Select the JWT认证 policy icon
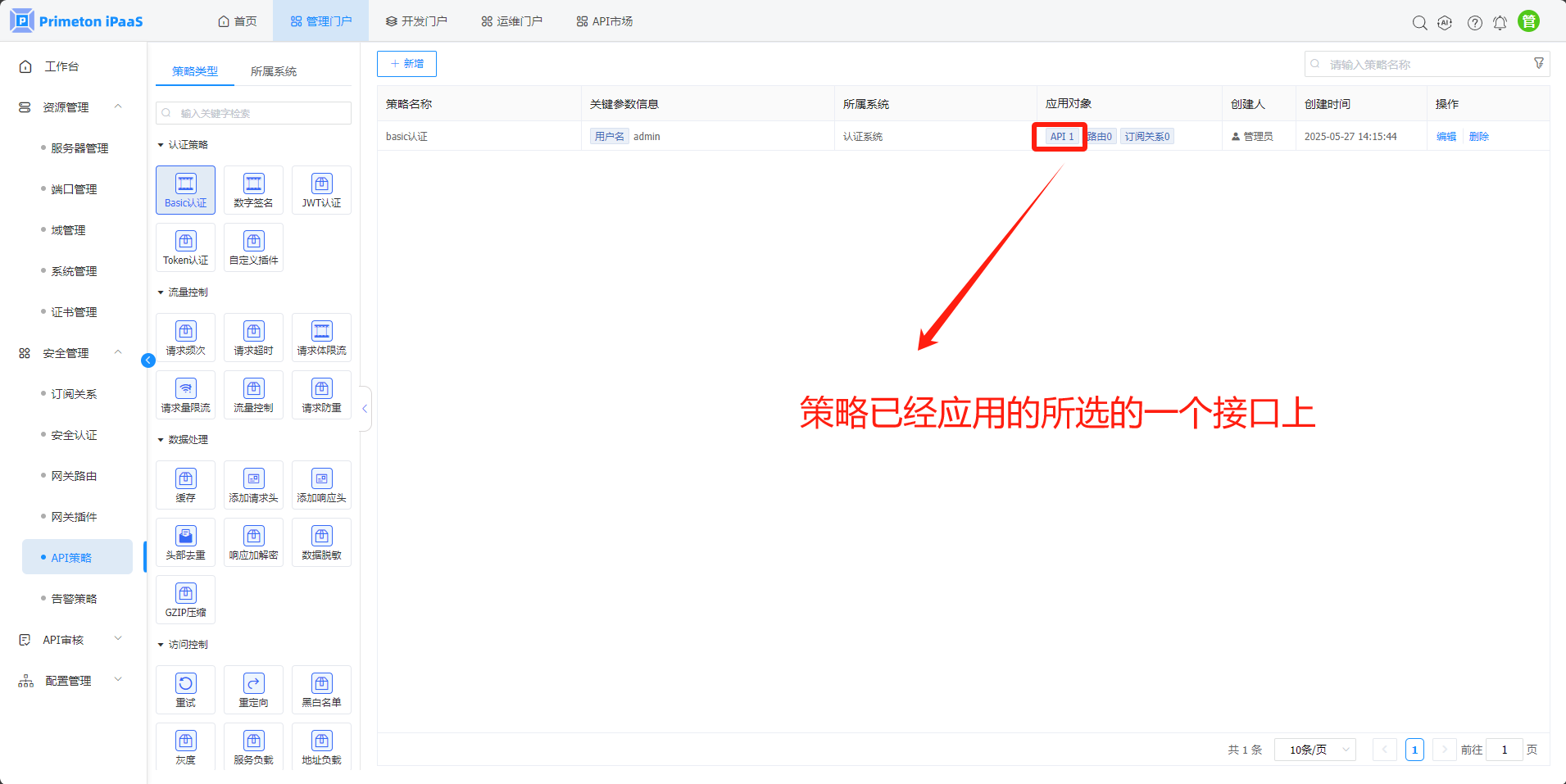1566x784 pixels. [x=321, y=190]
